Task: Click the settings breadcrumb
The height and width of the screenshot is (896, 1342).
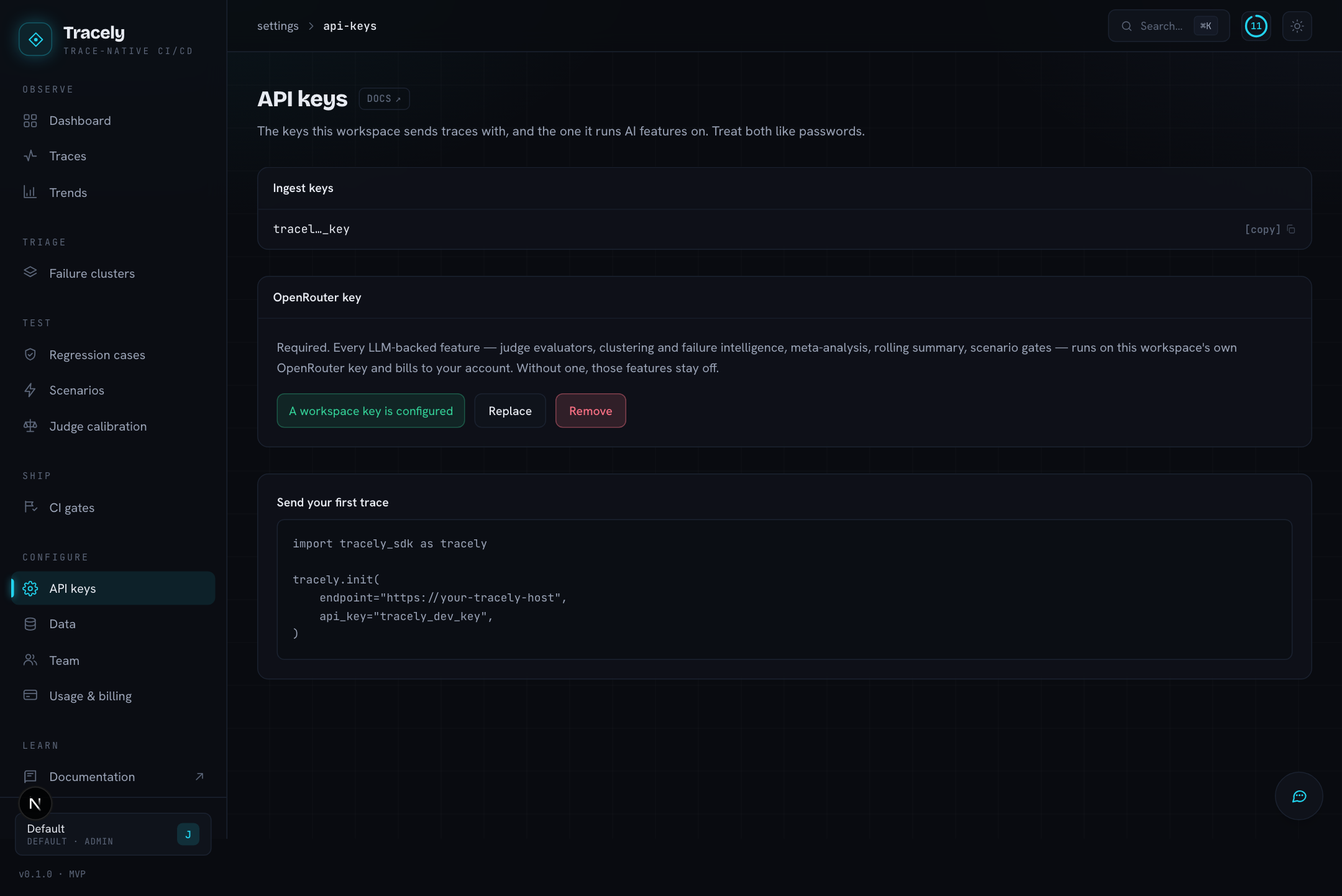Action: 278,26
